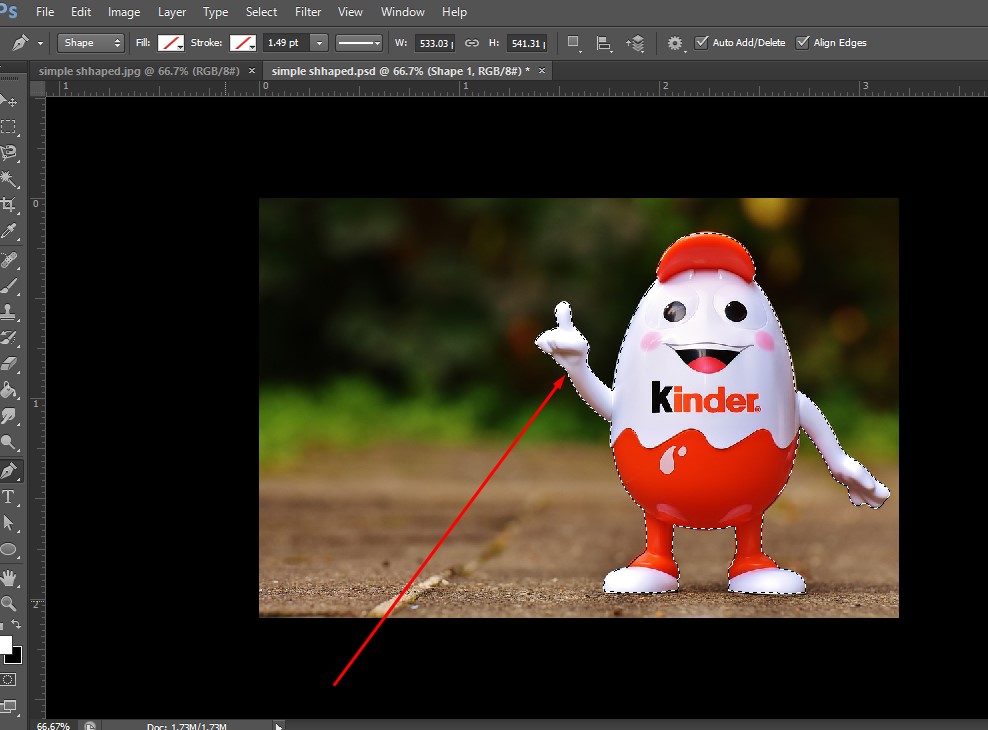This screenshot has height=730, width=988.
Task: Click the Doc size status text
Action: pos(187,726)
